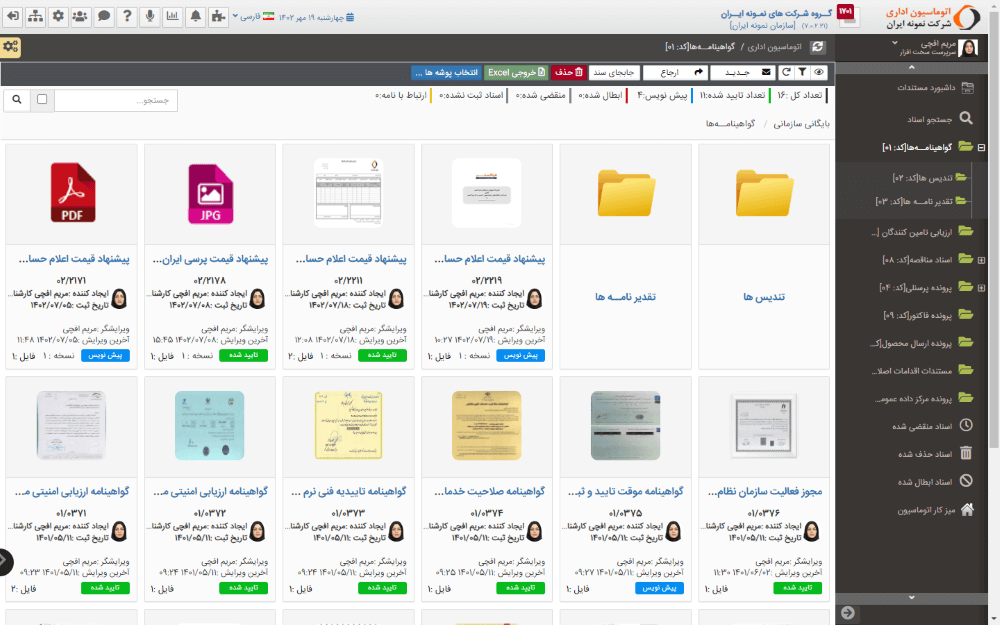Open the chat bubble icon
This screenshot has width=1000, height=625.
coord(104,16)
